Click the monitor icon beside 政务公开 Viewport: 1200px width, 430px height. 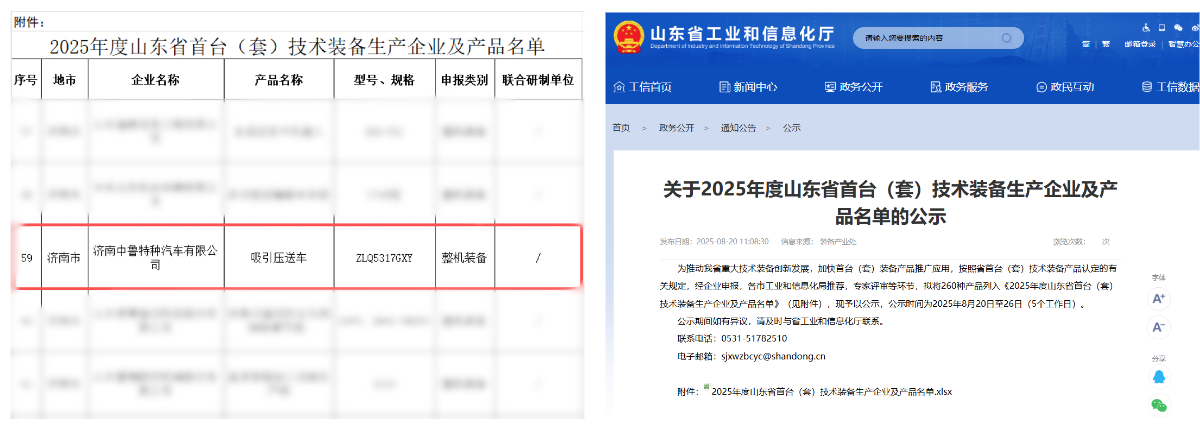click(x=829, y=87)
